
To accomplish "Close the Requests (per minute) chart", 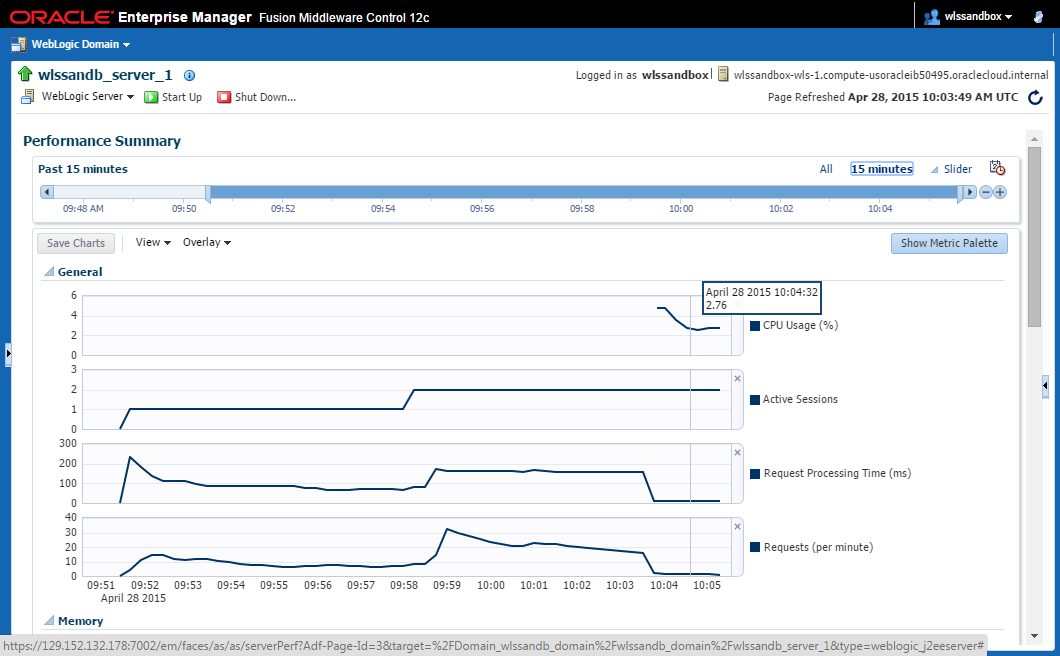I will pyautogui.click(x=737, y=526).
